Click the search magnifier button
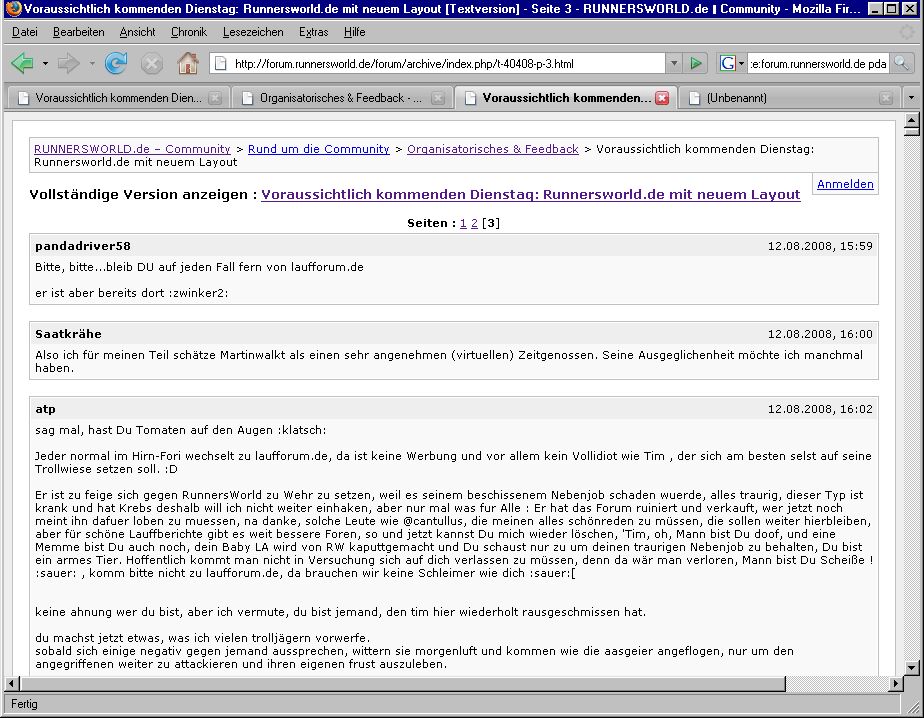Screen dimensions: 924x718 [901, 63]
